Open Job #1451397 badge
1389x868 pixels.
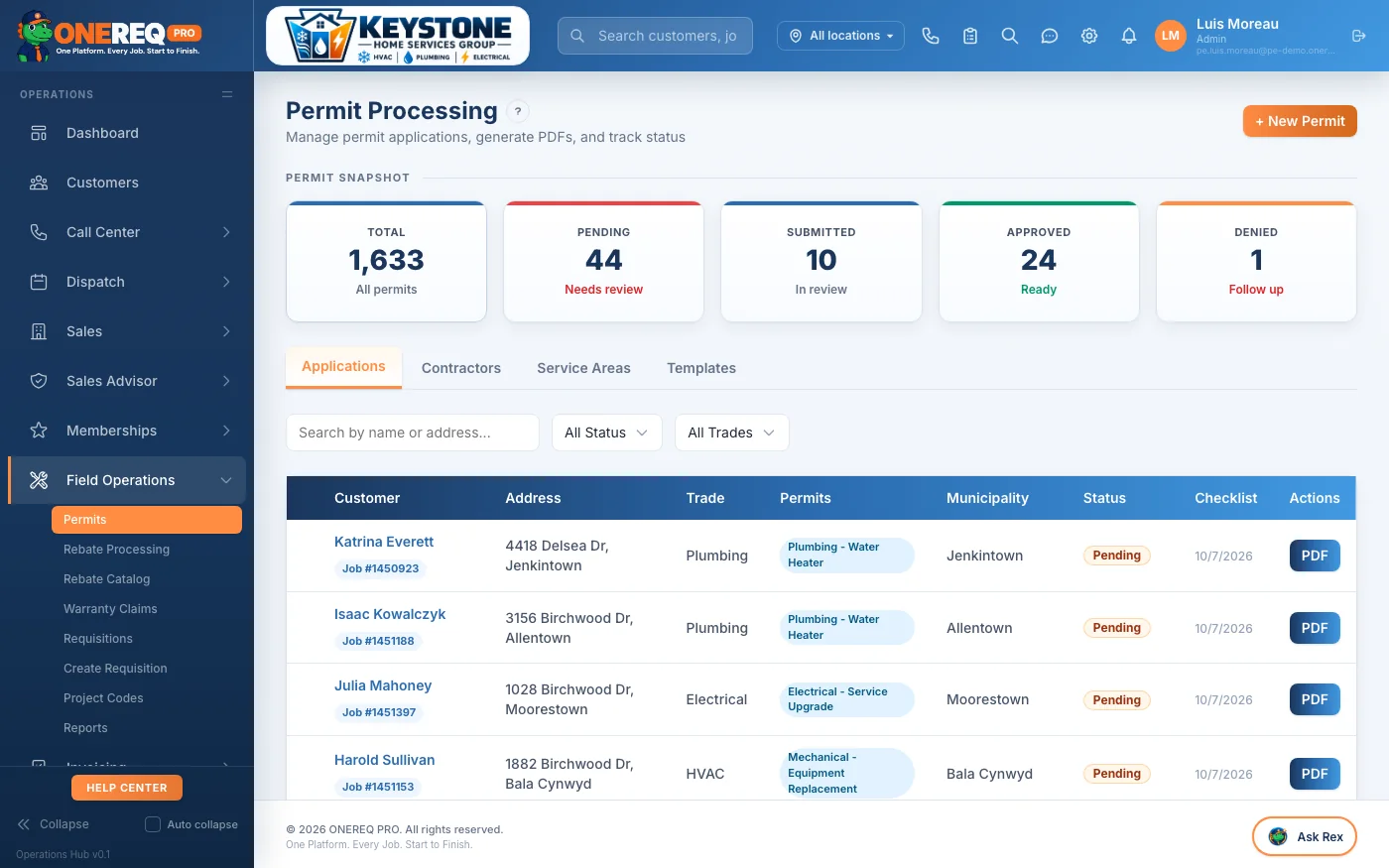(379, 712)
